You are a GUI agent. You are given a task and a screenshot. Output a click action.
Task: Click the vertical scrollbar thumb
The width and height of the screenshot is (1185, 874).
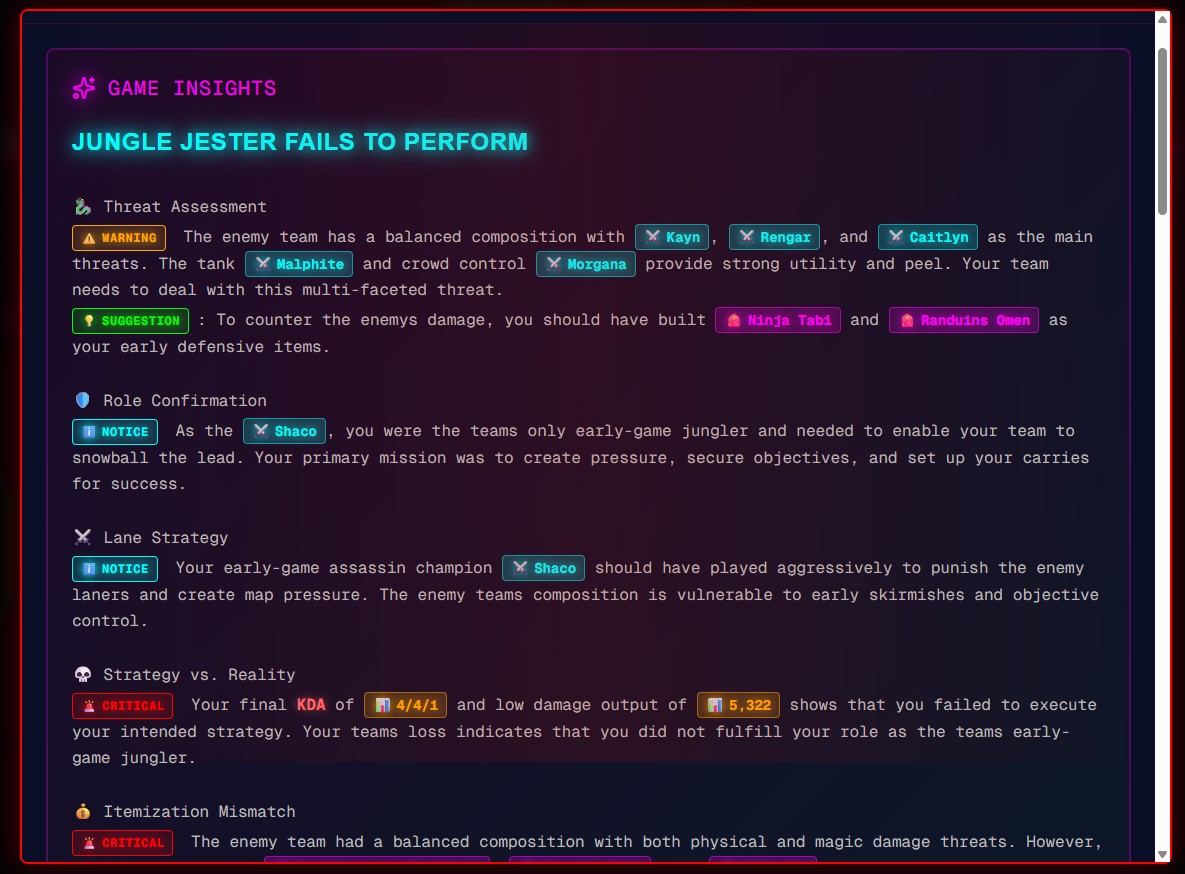pyautogui.click(x=1162, y=132)
